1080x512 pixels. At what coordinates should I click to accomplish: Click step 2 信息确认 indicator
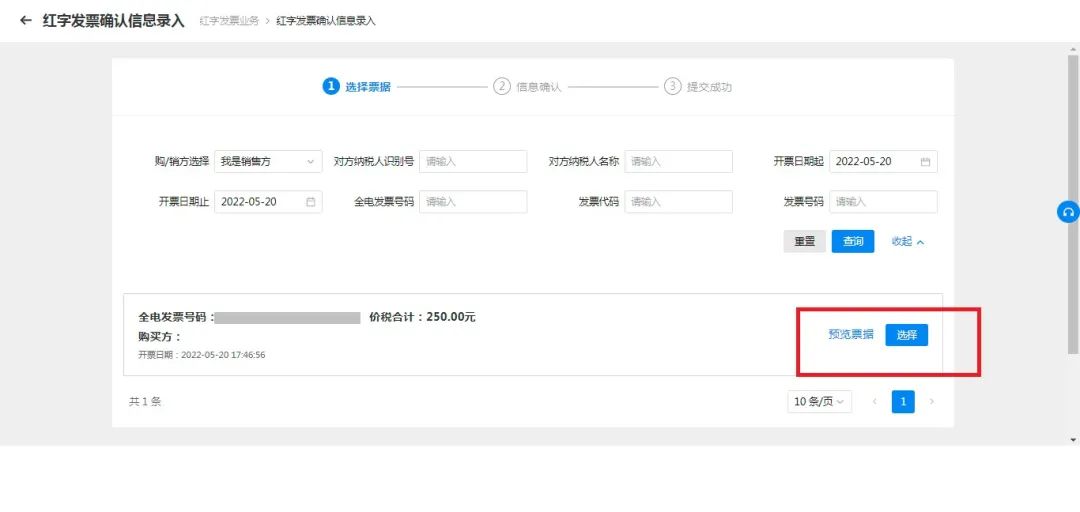coord(528,87)
